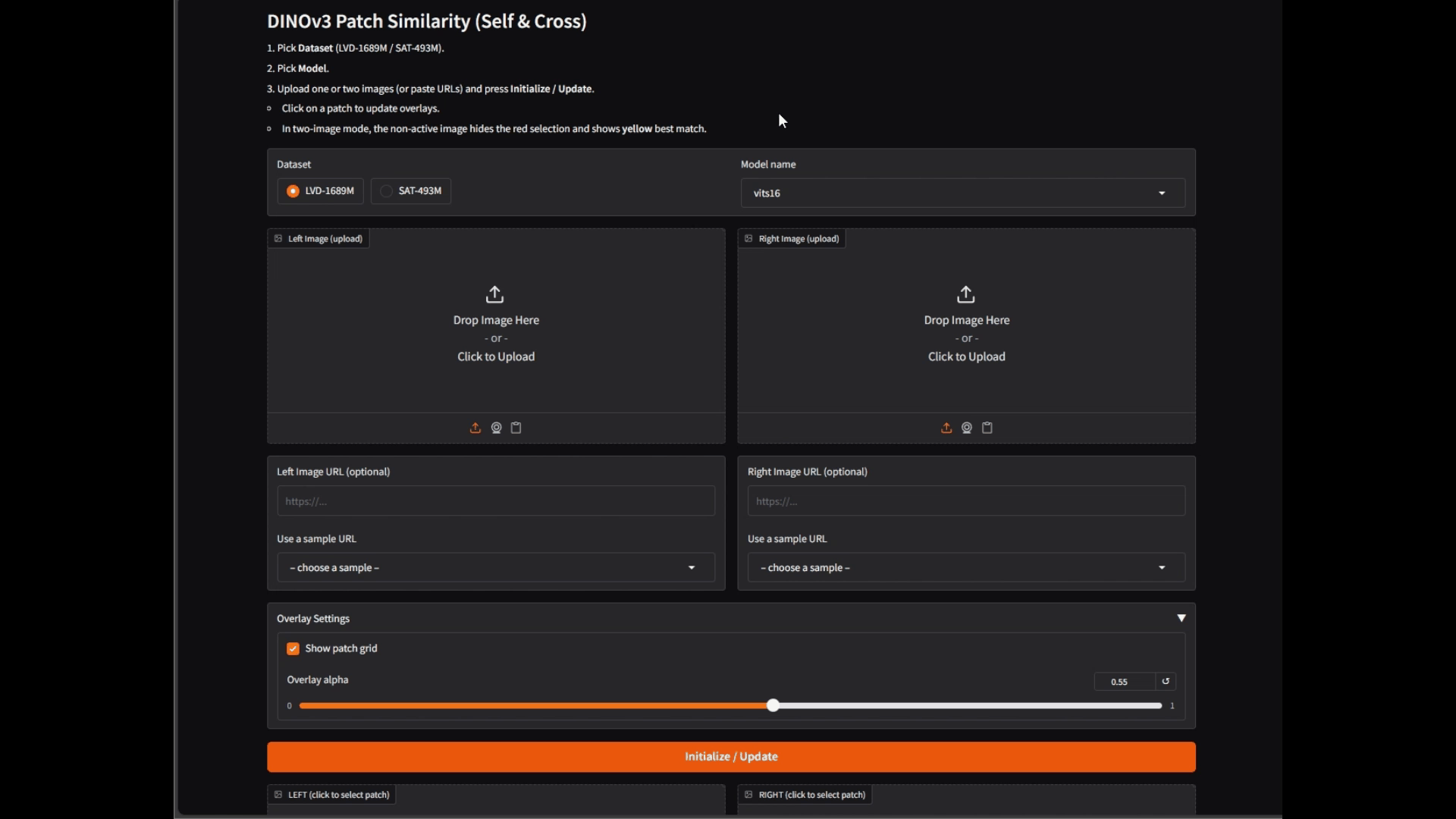Open right Use a sample URL dropdown

[965, 567]
